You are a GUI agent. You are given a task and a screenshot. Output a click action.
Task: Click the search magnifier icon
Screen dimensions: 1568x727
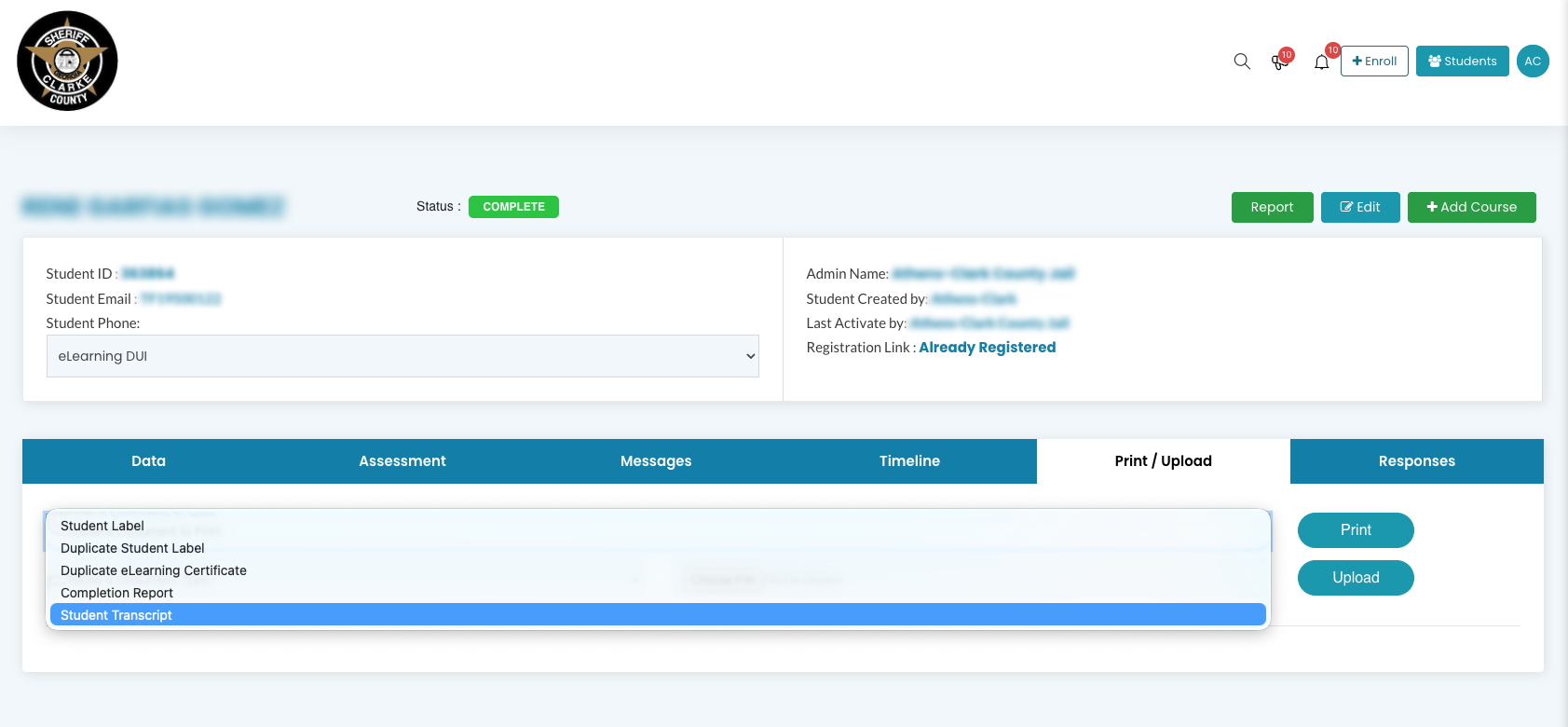1242,62
